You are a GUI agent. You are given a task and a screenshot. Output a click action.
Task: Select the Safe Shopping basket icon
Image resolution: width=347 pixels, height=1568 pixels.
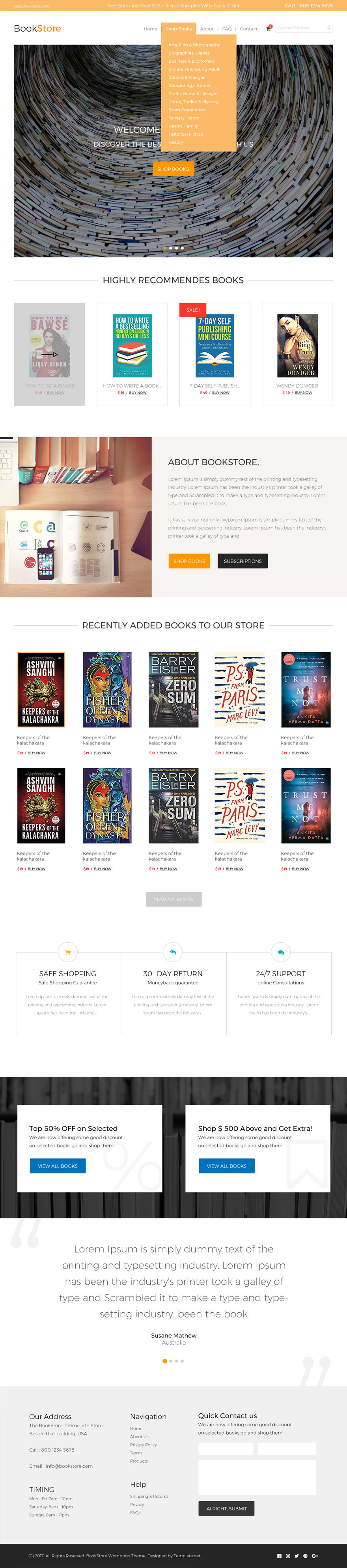click(x=67, y=951)
